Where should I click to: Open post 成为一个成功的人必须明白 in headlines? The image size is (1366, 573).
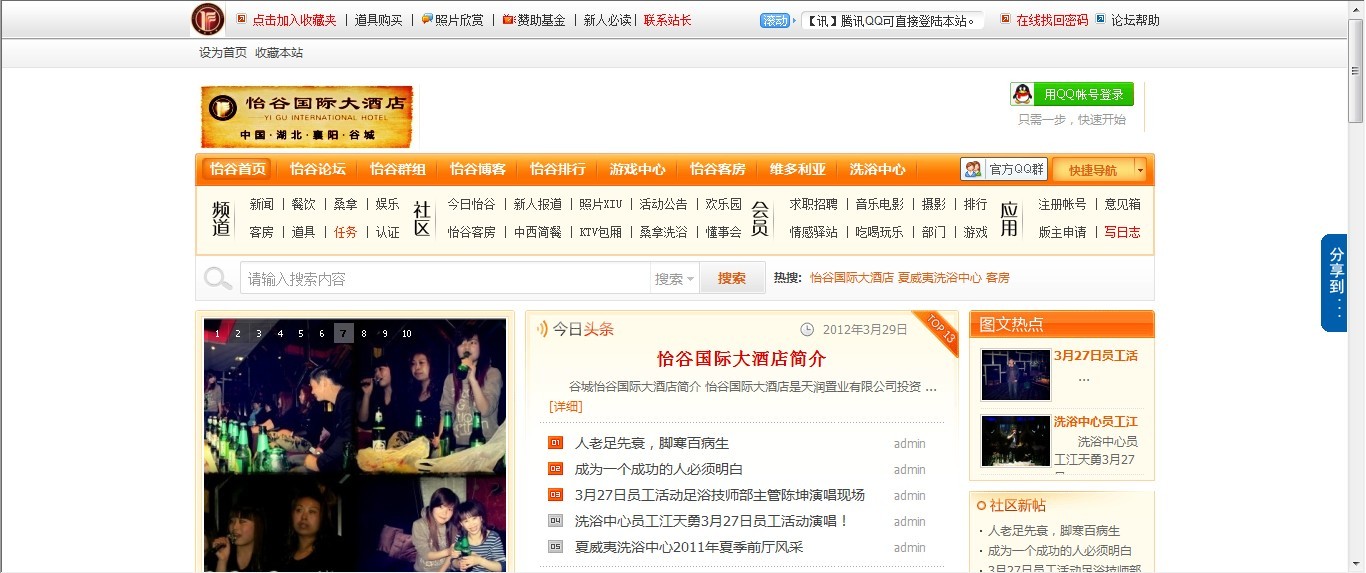point(659,469)
